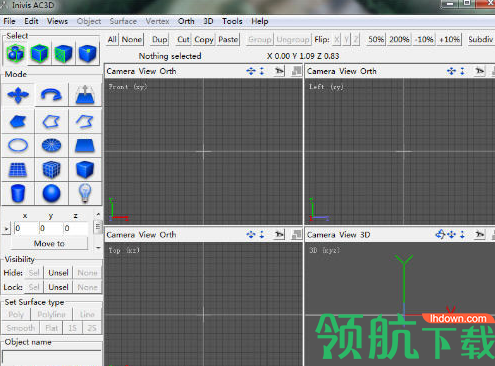
Task: Click the Paste button
Action: 228,39
